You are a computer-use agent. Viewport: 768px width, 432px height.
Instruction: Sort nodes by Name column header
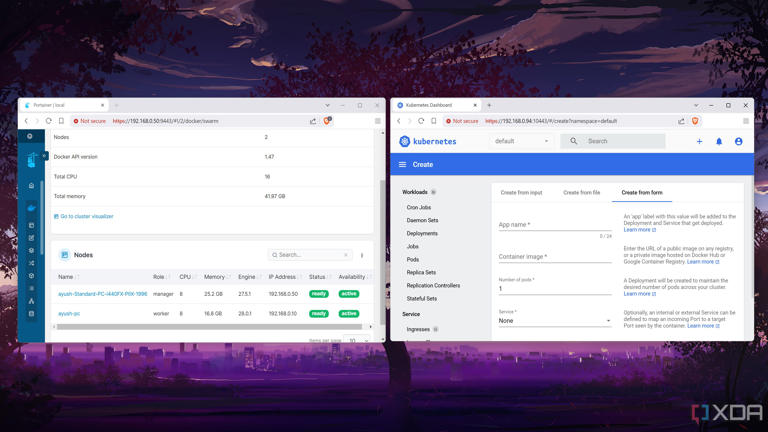point(66,277)
